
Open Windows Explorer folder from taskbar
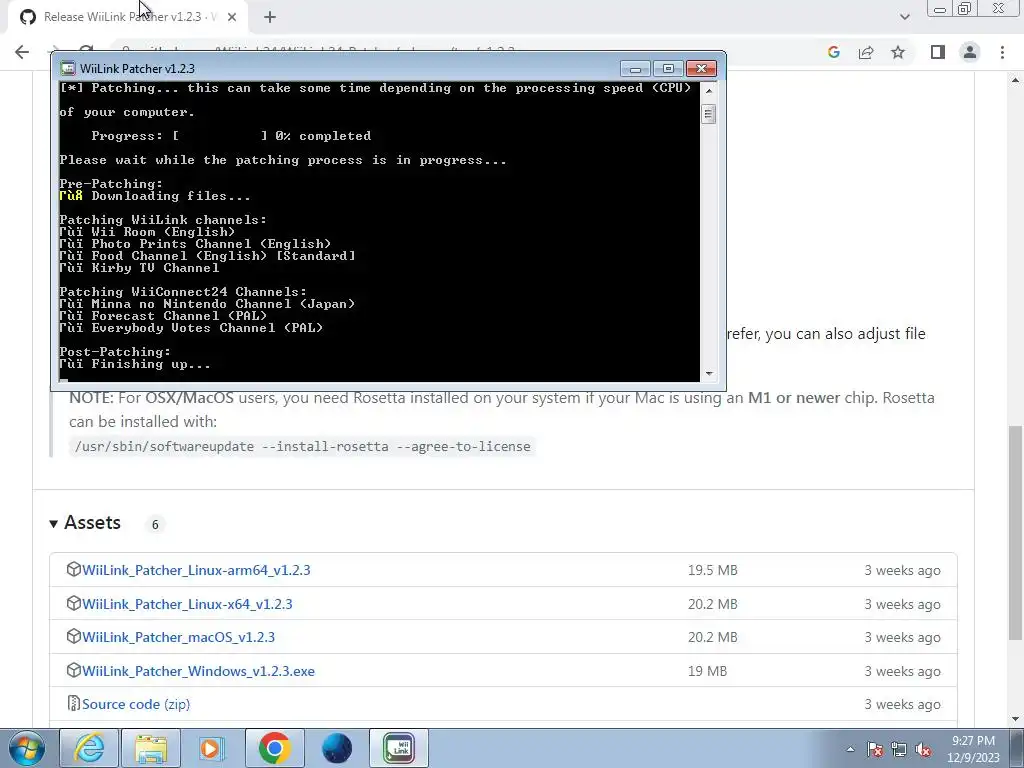[x=151, y=748]
